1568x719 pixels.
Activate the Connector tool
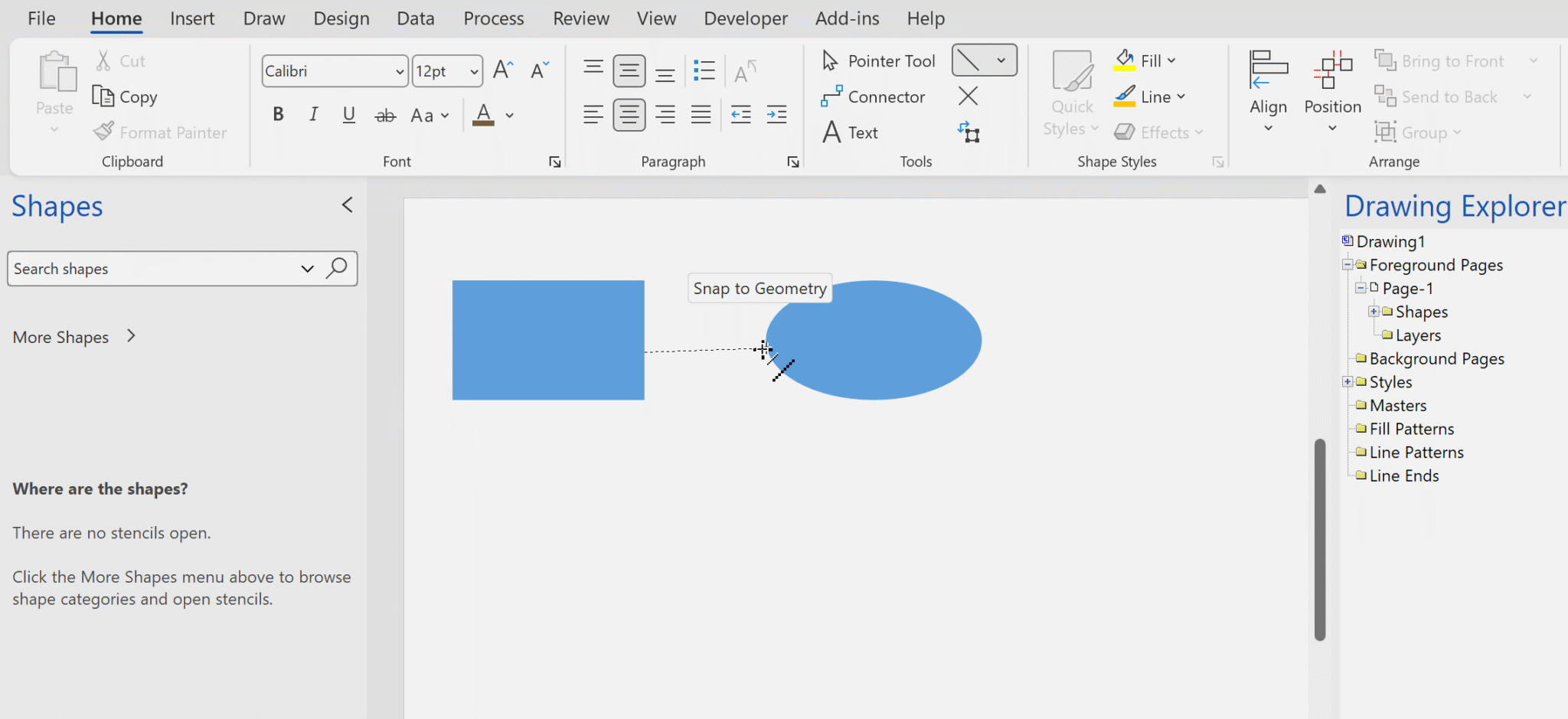[x=873, y=97]
